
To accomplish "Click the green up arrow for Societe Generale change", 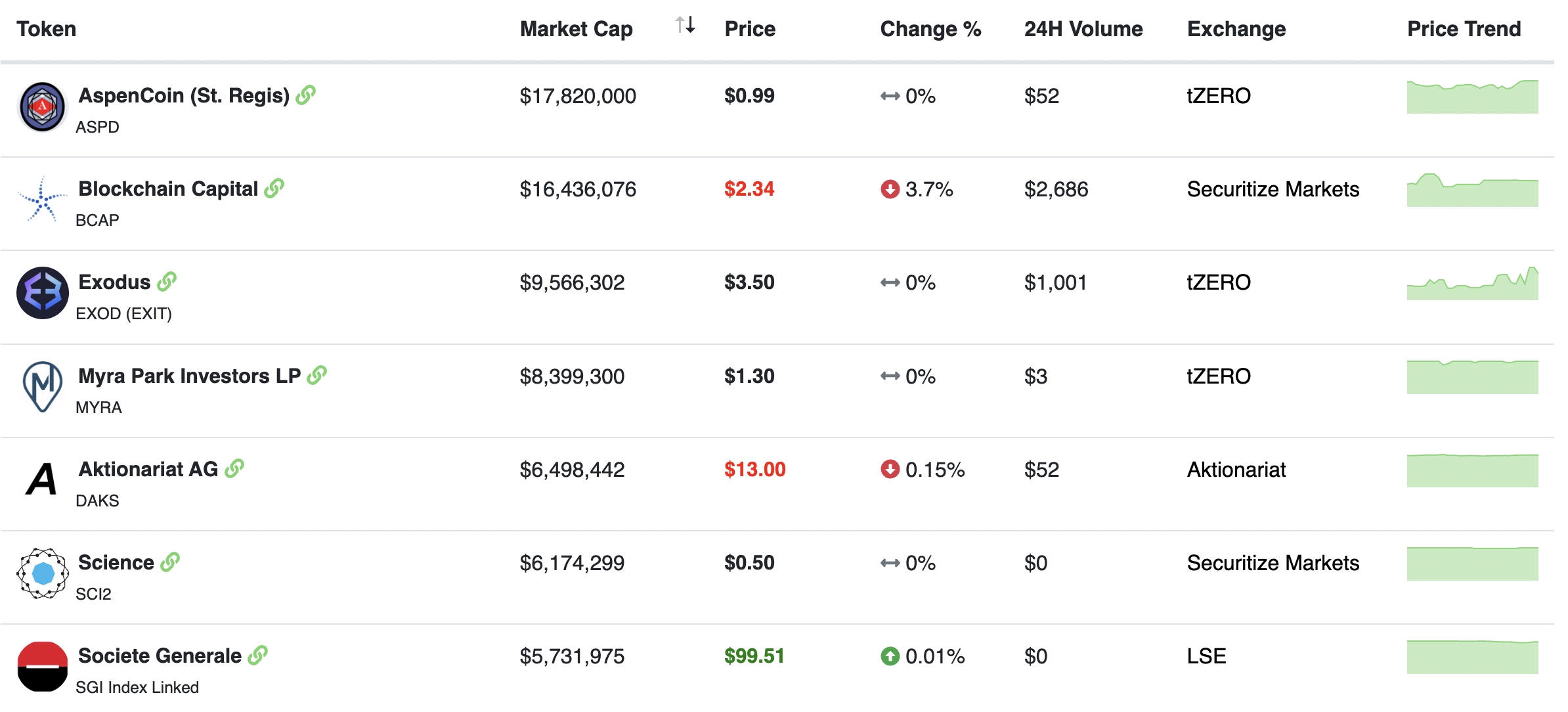I will [890, 656].
